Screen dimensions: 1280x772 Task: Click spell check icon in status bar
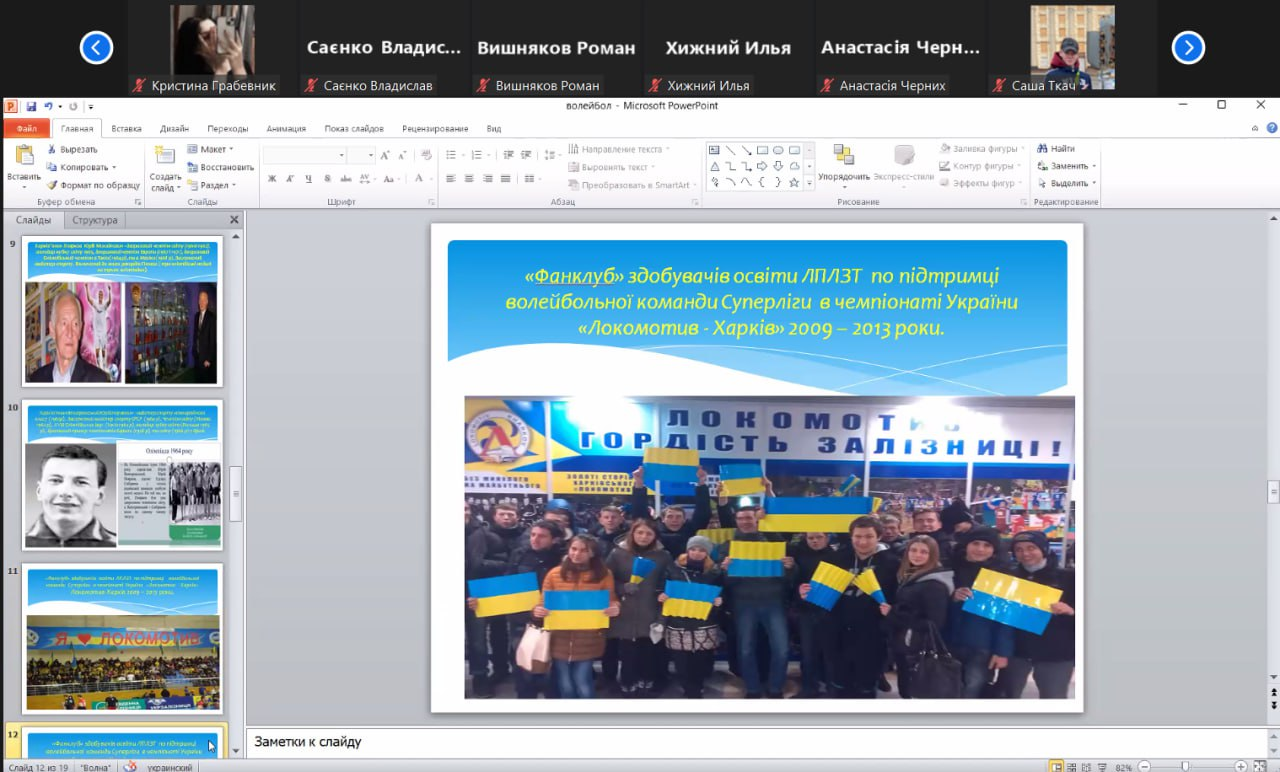tap(130, 766)
